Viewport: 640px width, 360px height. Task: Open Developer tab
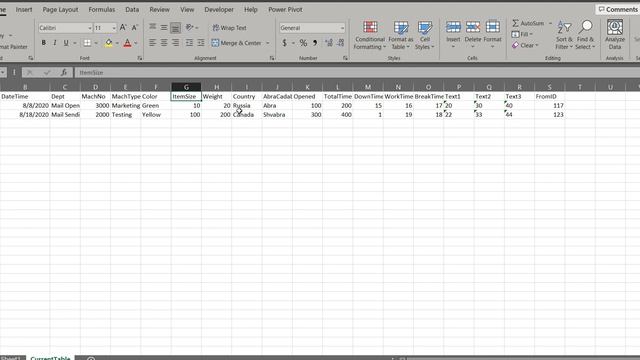(219, 9)
